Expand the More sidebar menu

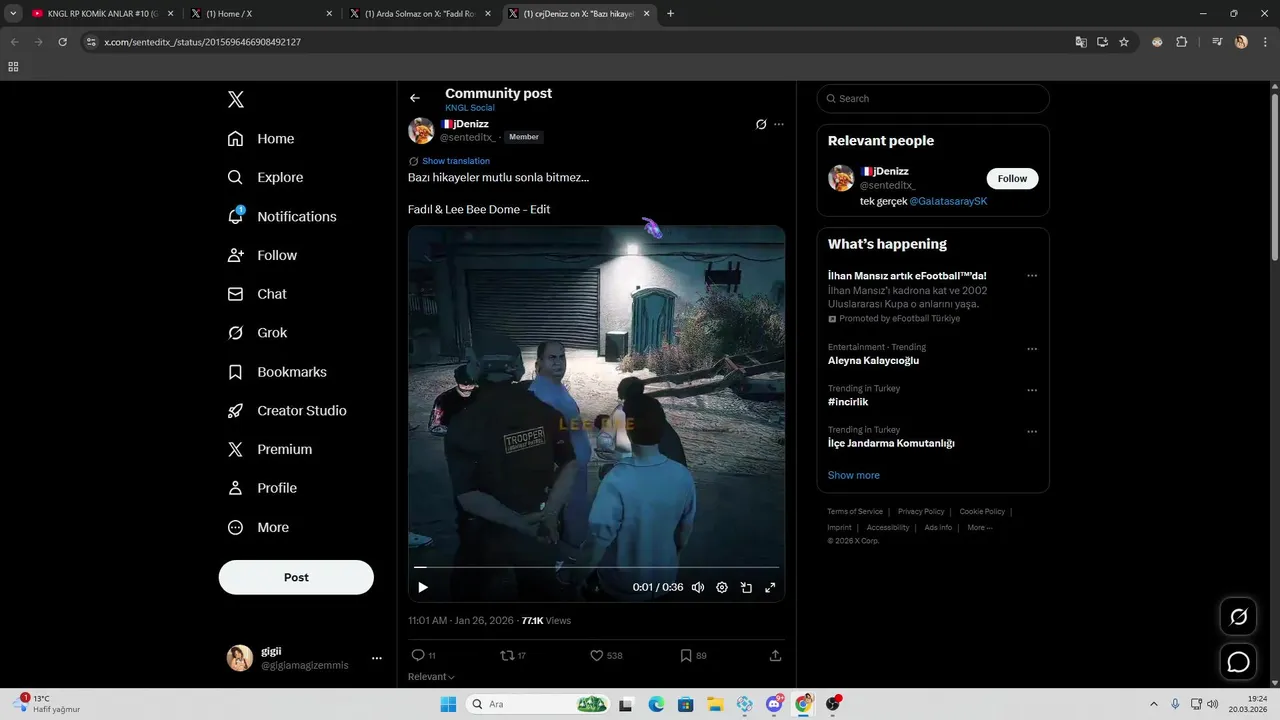pyautogui.click(x=258, y=527)
